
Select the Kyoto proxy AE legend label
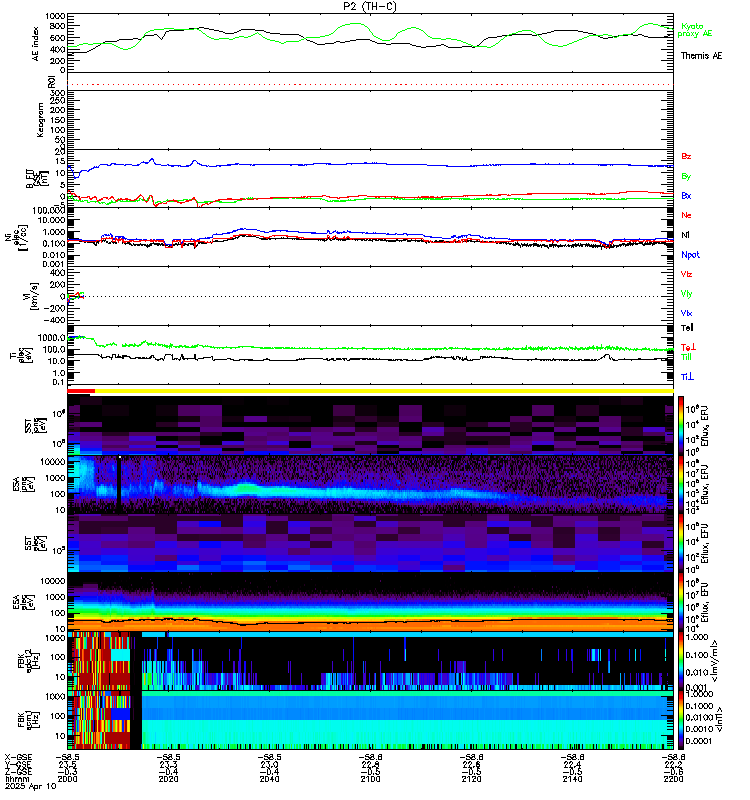tap(694, 30)
